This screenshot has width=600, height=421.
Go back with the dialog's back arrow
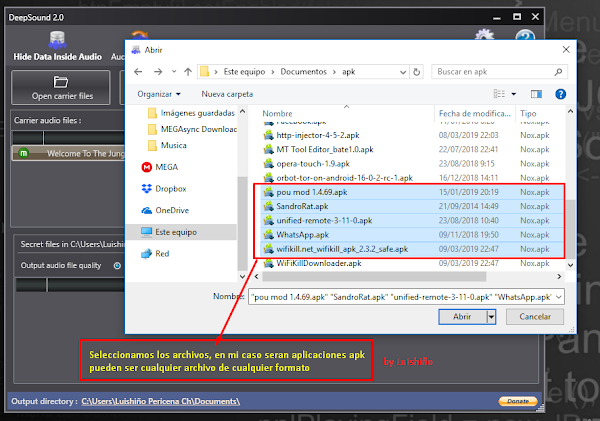click(x=138, y=72)
